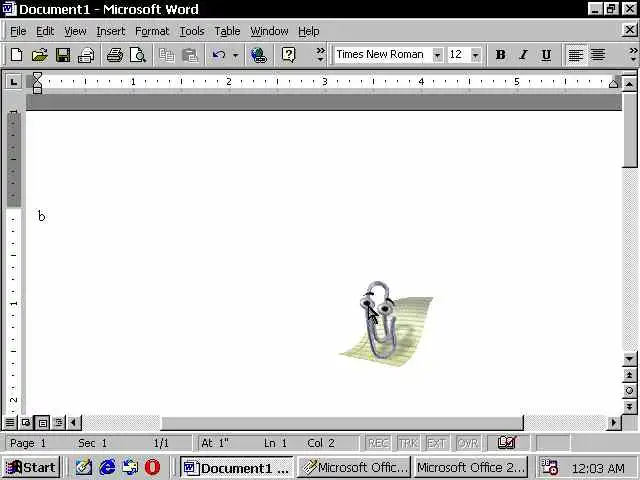Undo last action with curved arrow
The image size is (640, 480).
click(219, 55)
